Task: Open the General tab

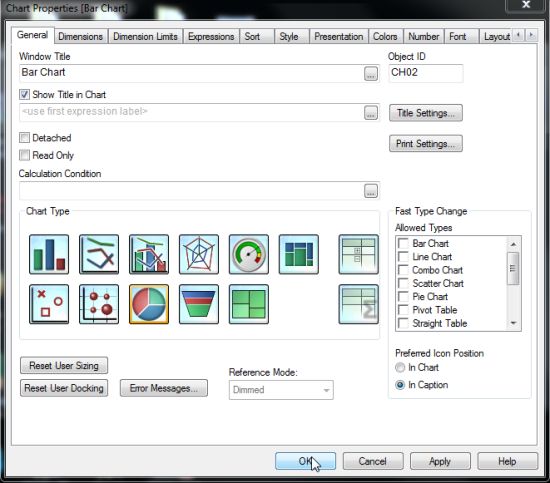Action: [x=33, y=35]
